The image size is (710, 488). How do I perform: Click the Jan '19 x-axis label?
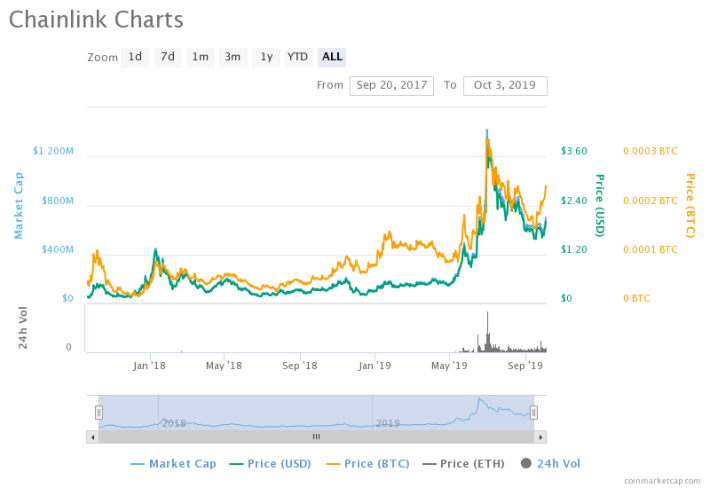click(x=374, y=365)
